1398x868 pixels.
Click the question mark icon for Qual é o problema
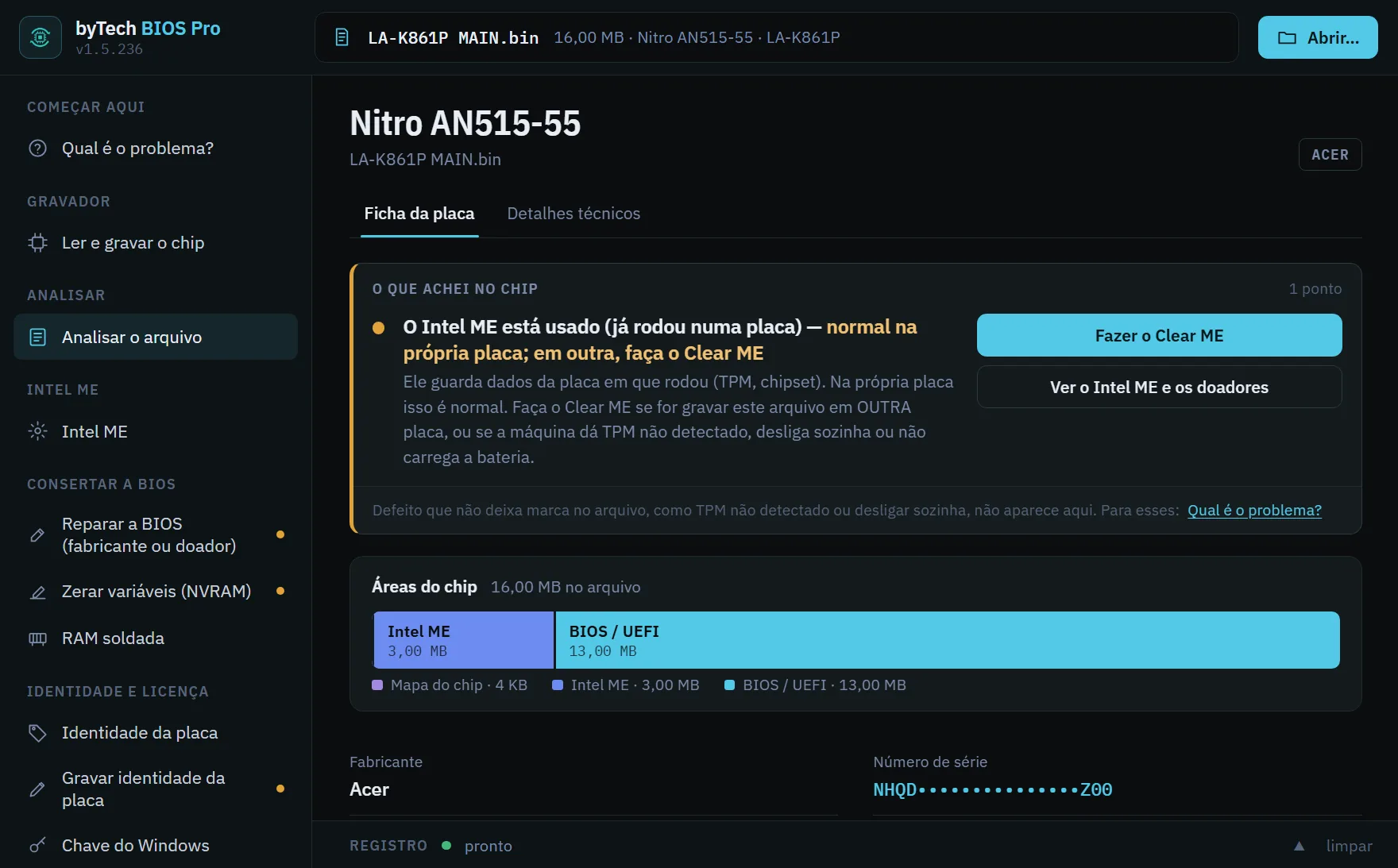pos(37,149)
